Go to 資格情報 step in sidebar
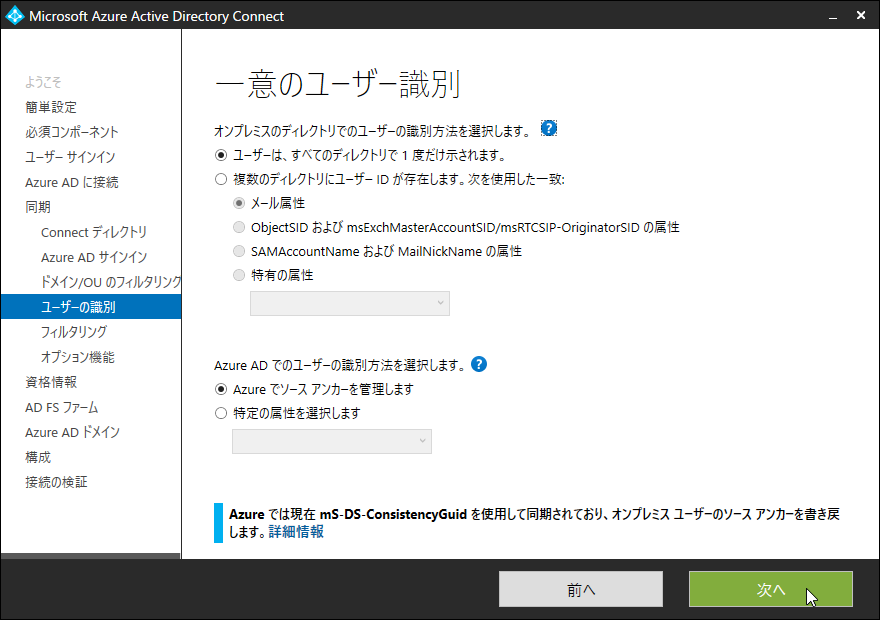This screenshot has width=880, height=620. click(51, 382)
